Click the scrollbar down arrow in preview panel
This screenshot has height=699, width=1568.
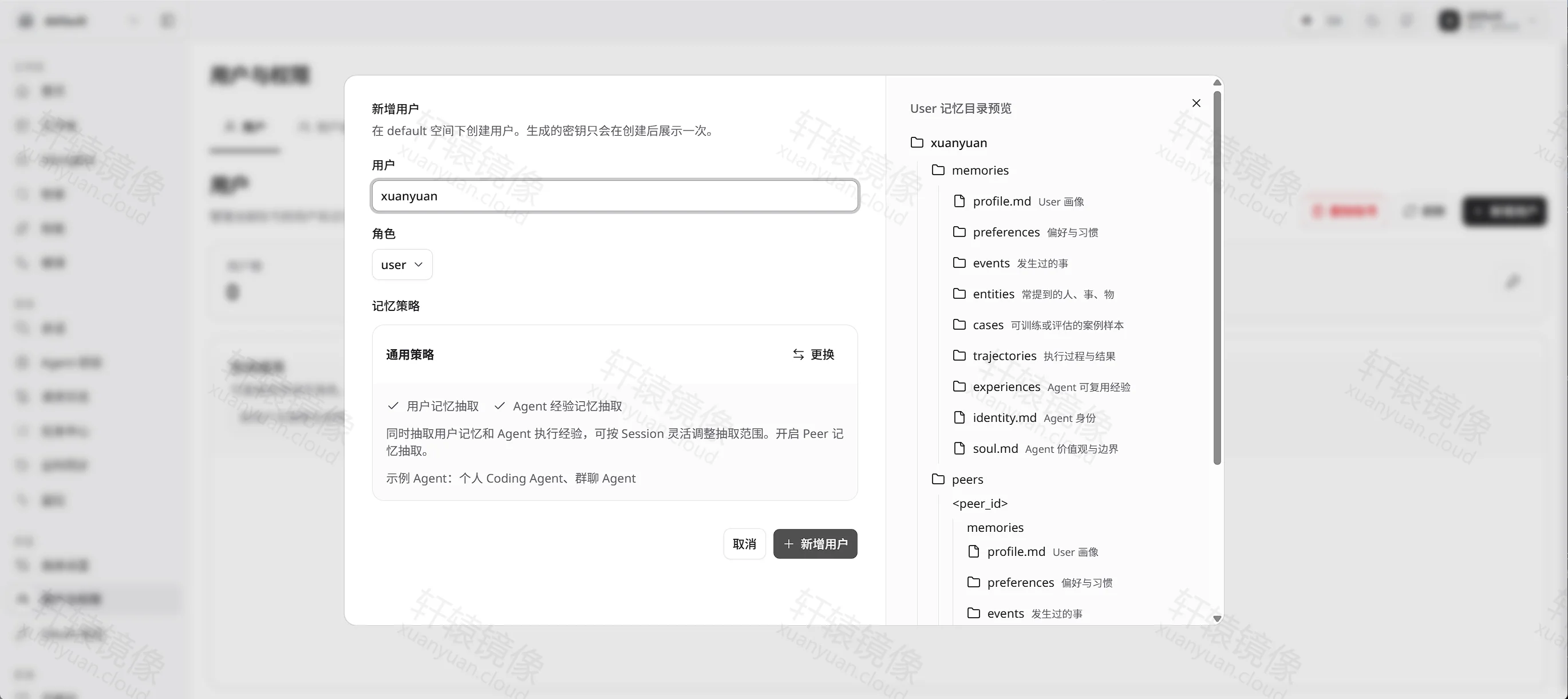pos(1217,618)
